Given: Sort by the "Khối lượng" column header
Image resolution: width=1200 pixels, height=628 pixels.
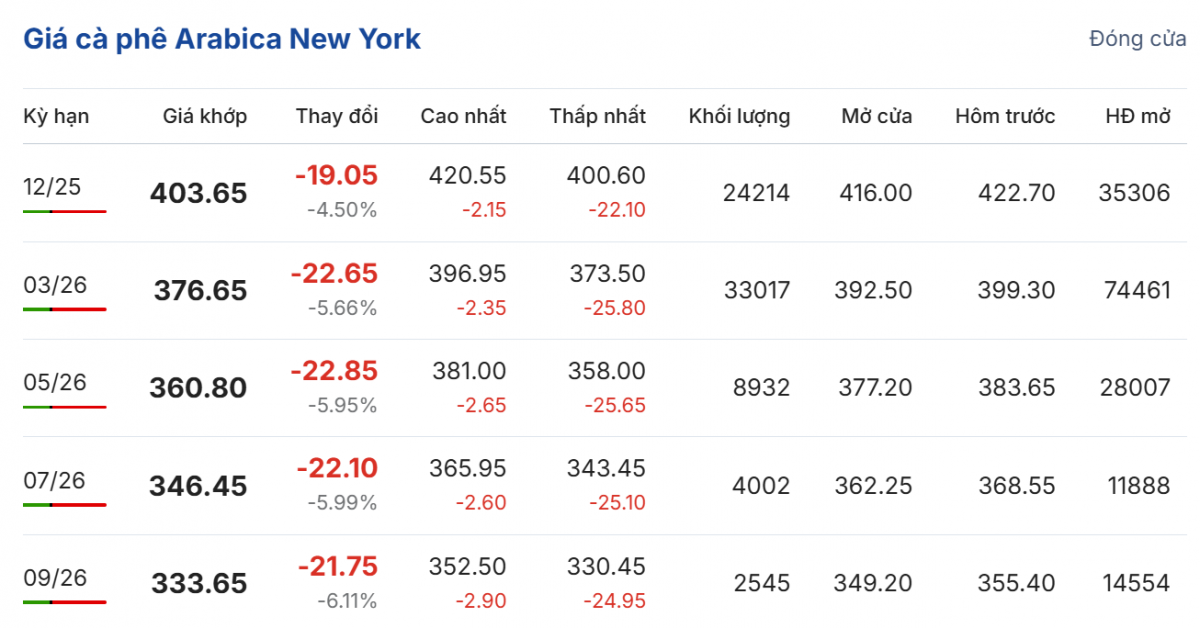Looking at the screenshot, I should tap(739, 116).
